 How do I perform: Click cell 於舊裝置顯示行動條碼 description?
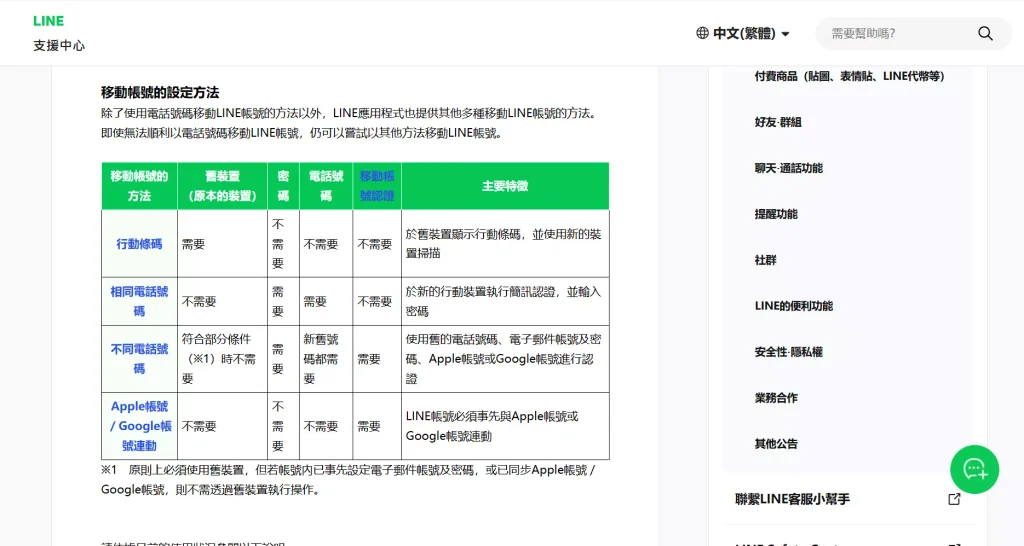tap(505, 244)
